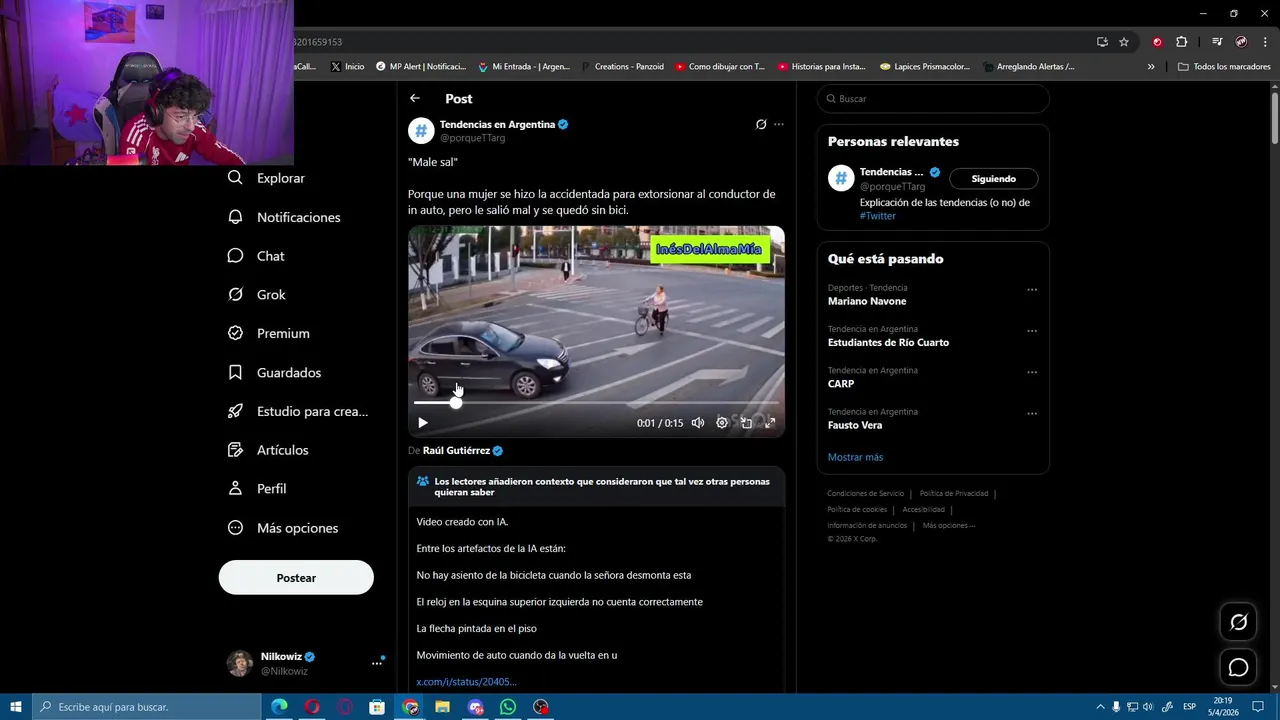The height and width of the screenshot is (720, 1280).
Task: Open Tendencias en Argentina profile avatar
Action: (421, 131)
